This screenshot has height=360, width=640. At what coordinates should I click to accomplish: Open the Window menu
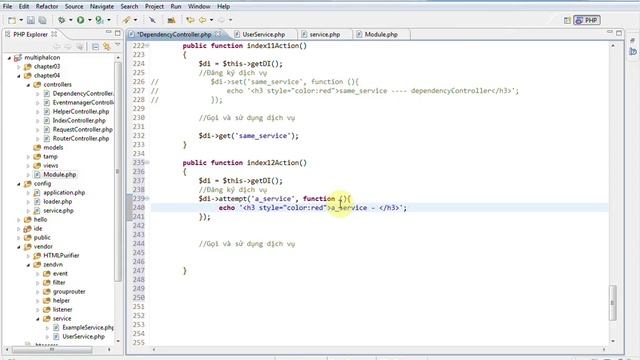pyautogui.click(x=199, y=7)
